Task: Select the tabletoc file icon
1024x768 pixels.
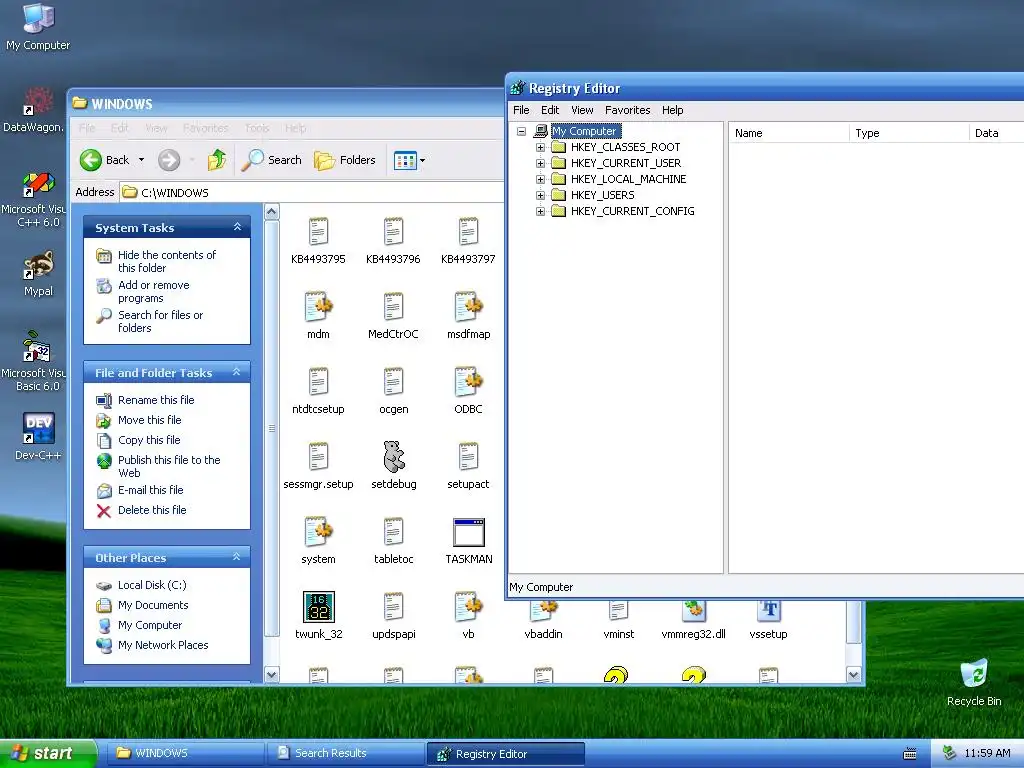Action: [393, 532]
